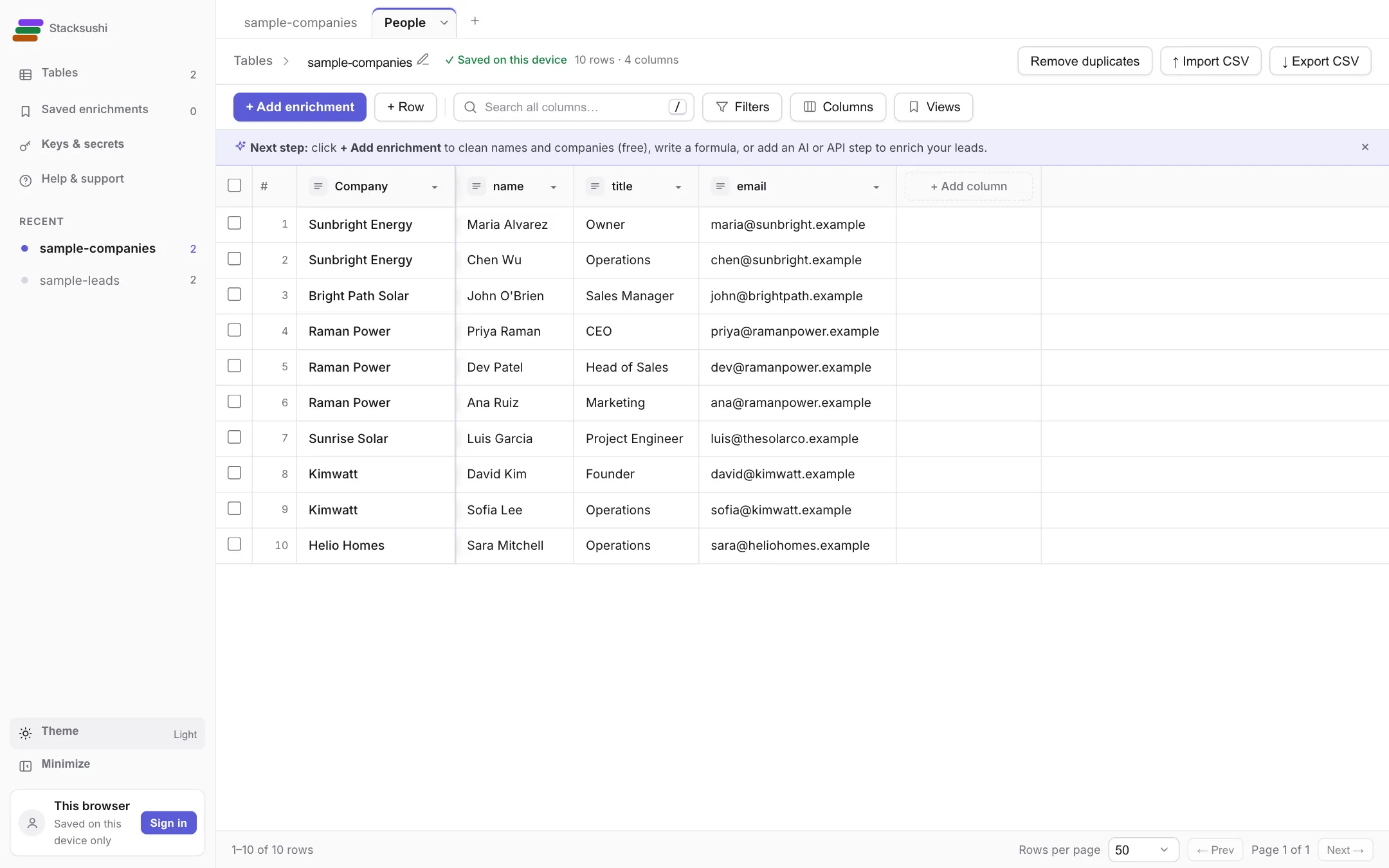Click the Import CSV button
The width and height of the screenshot is (1389, 868).
click(x=1210, y=61)
